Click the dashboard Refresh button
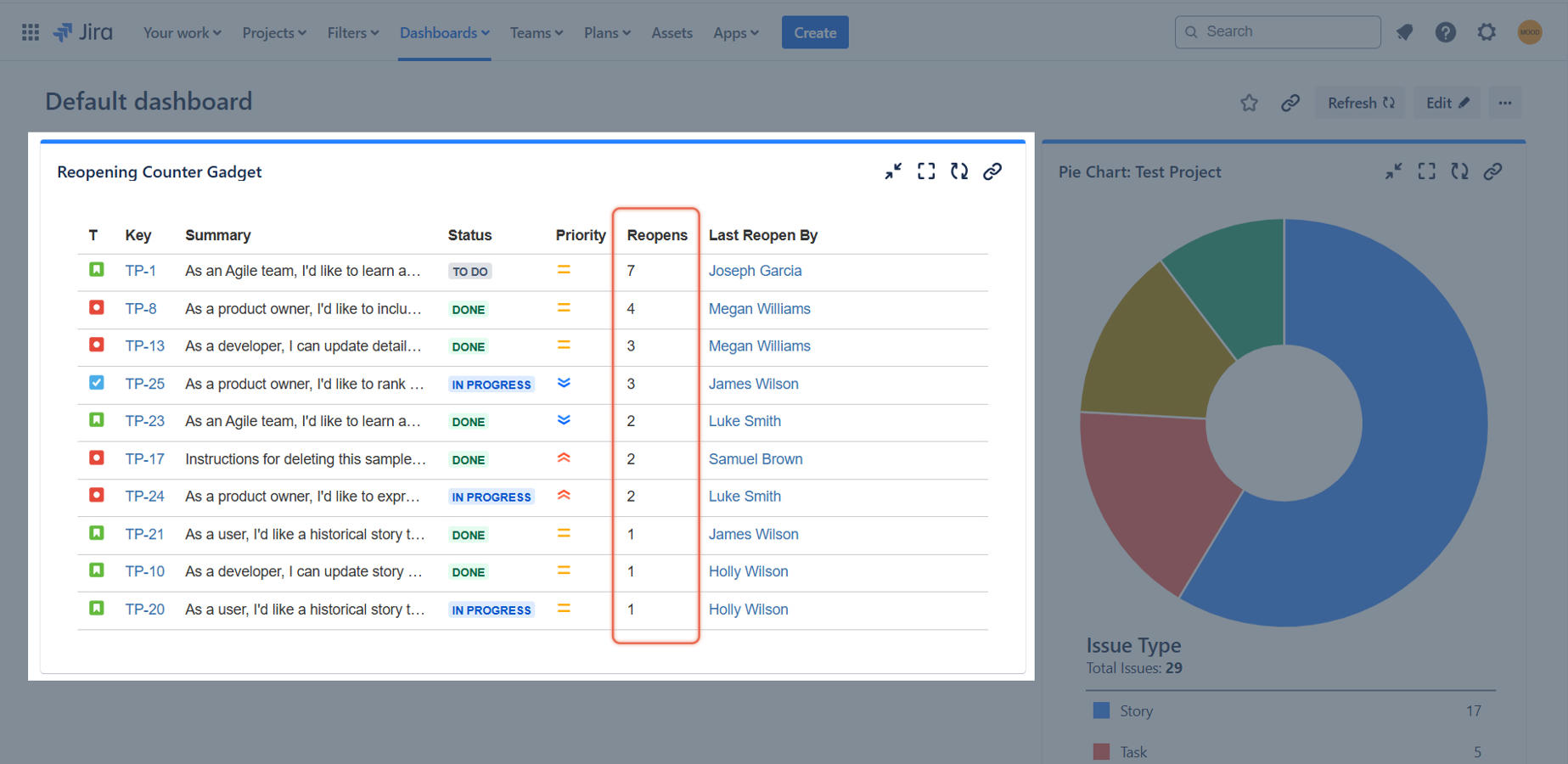The image size is (1568, 764). click(x=1361, y=103)
